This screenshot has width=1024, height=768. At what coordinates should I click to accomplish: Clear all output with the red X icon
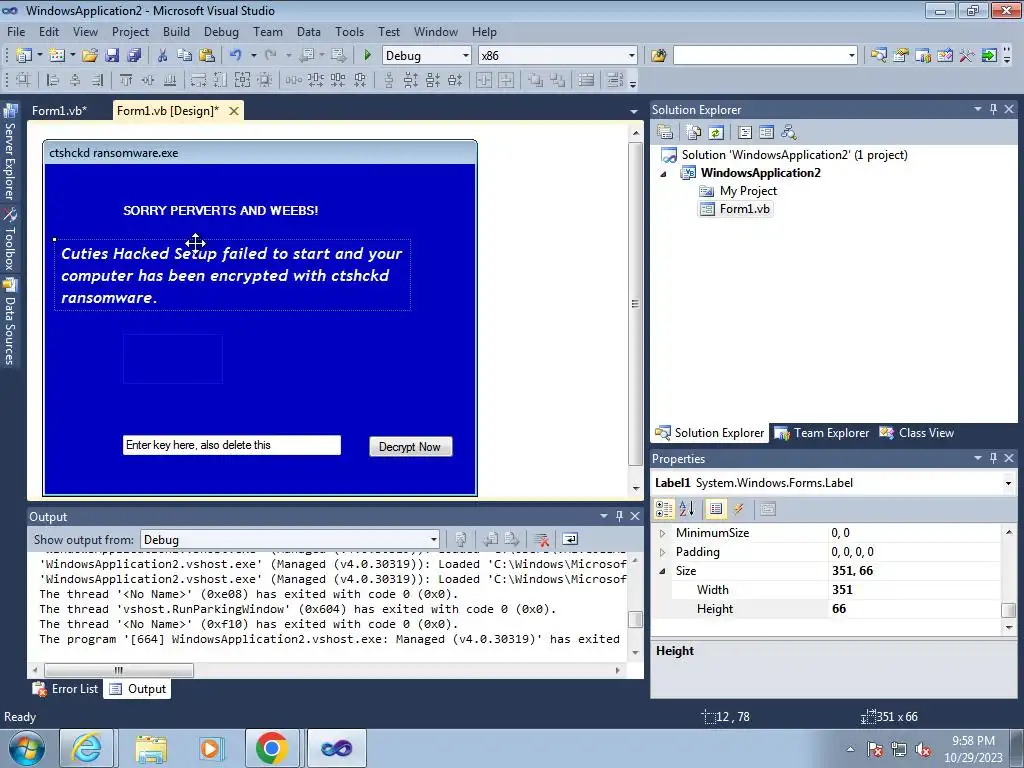coord(541,539)
